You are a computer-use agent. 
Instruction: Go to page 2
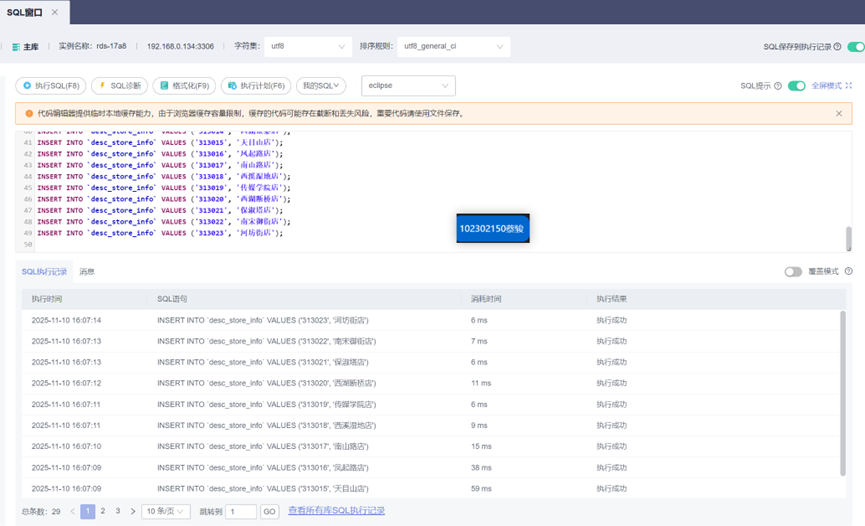point(103,512)
